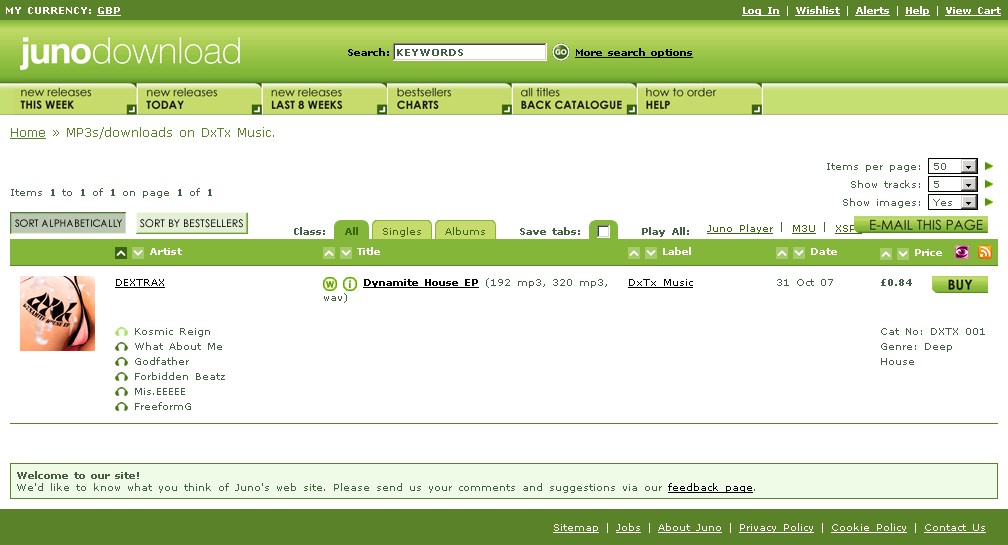
Task: Play the Forbidden Beatz track preview
Action: pyautogui.click(x=121, y=377)
